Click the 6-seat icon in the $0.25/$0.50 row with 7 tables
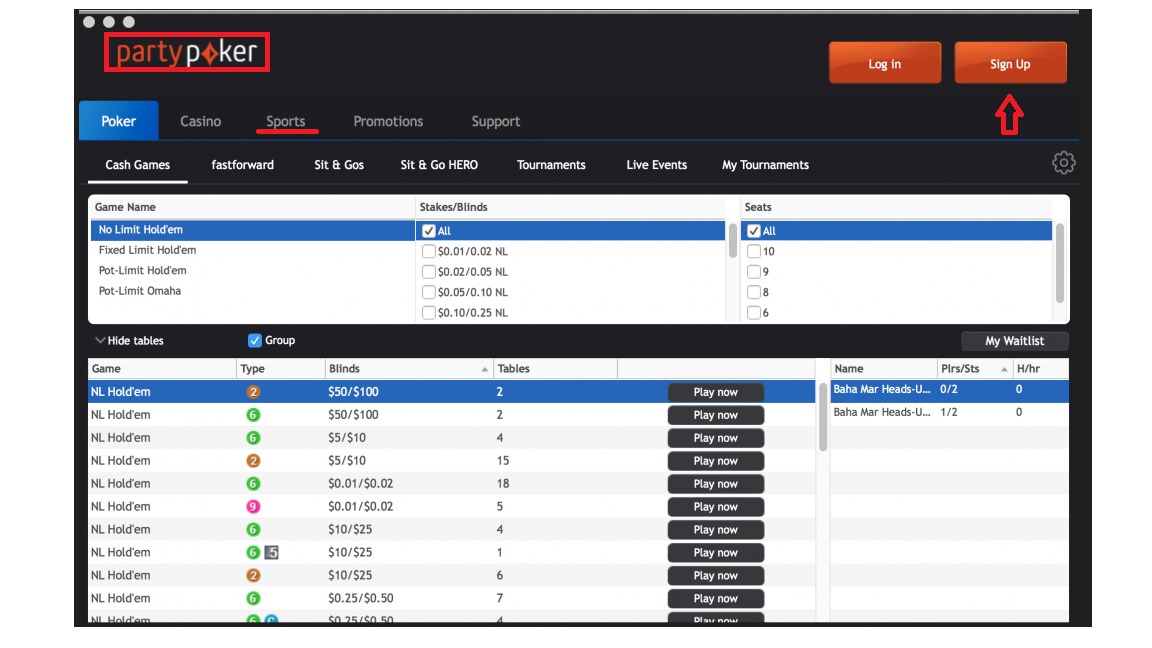The image size is (1152, 648). pos(253,598)
